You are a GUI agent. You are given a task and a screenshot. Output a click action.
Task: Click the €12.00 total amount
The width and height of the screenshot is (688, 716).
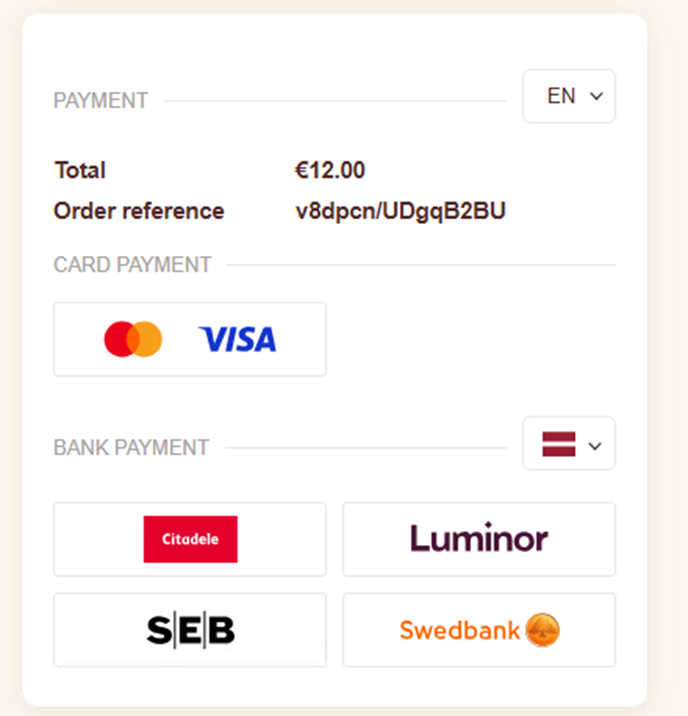click(330, 170)
